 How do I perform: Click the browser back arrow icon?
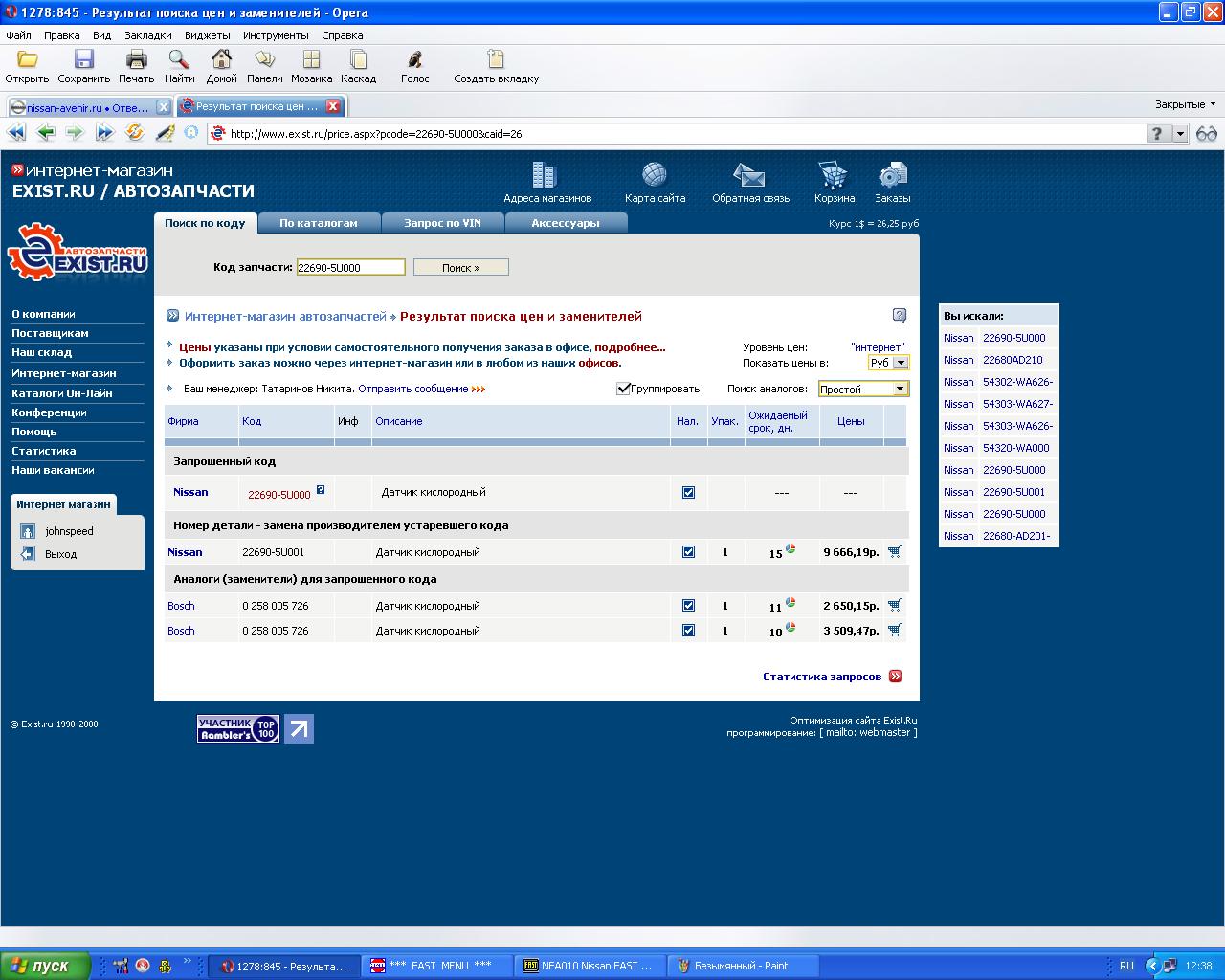coord(45,133)
